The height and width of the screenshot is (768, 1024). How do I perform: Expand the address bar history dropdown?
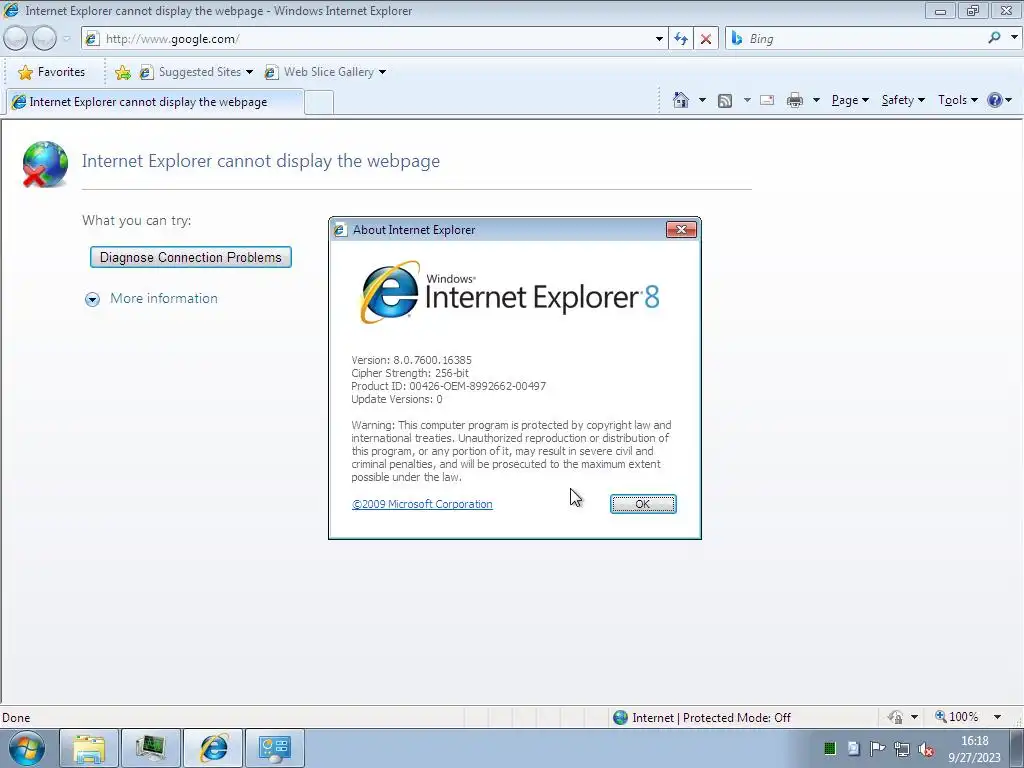pos(659,39)
